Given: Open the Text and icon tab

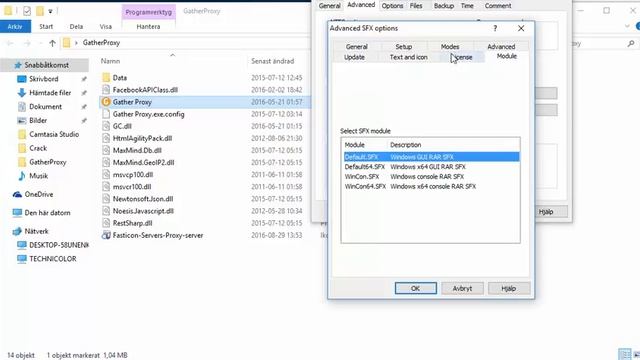Looking at the screenshot, I should (x=409, y=57).
